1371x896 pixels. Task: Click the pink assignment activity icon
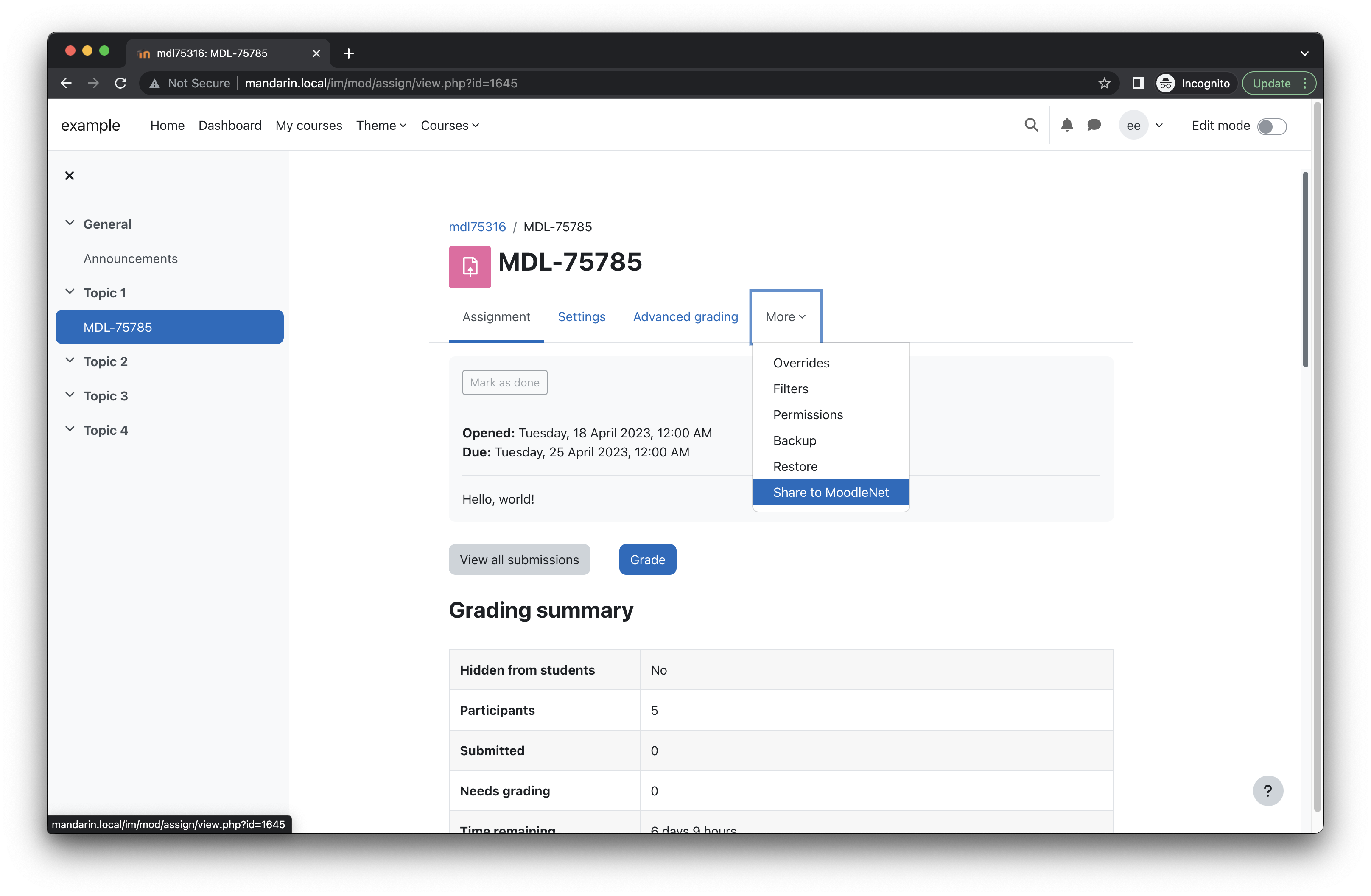click(x=470, y=267)
